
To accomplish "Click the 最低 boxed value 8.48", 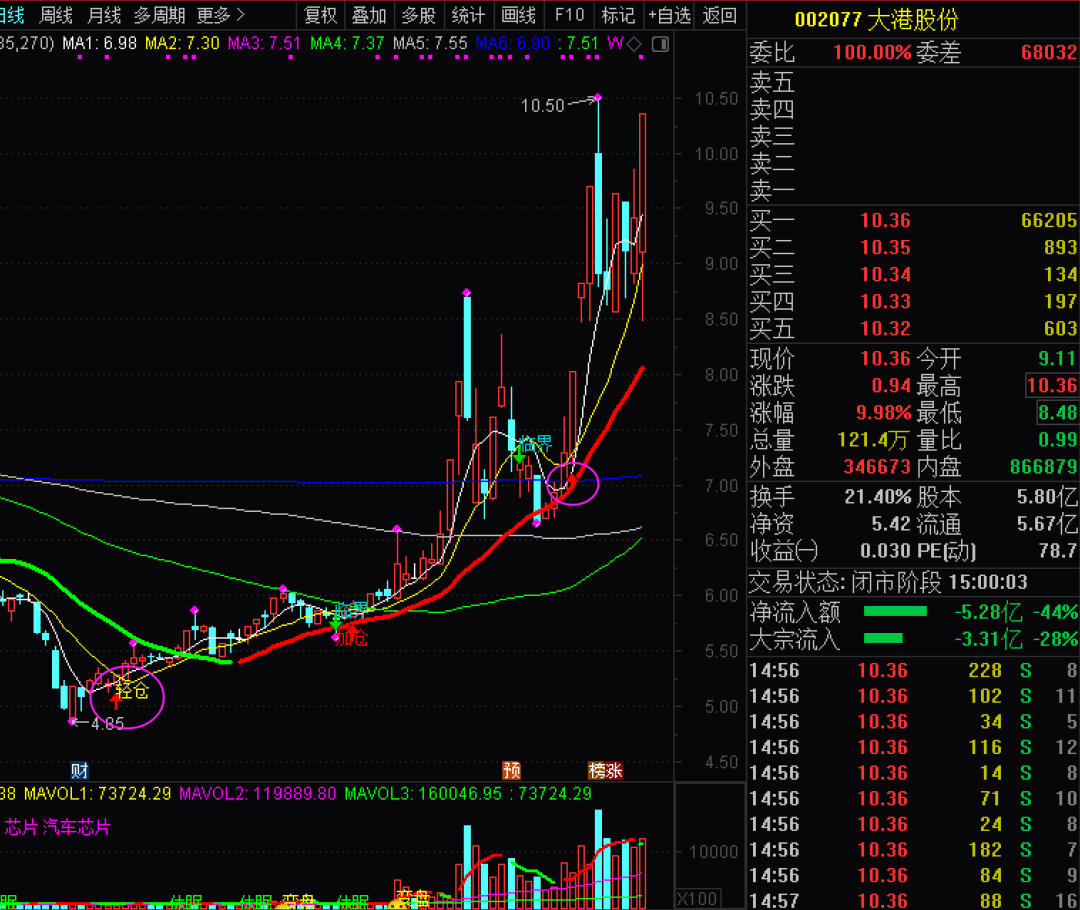I will coord(1057,413).
